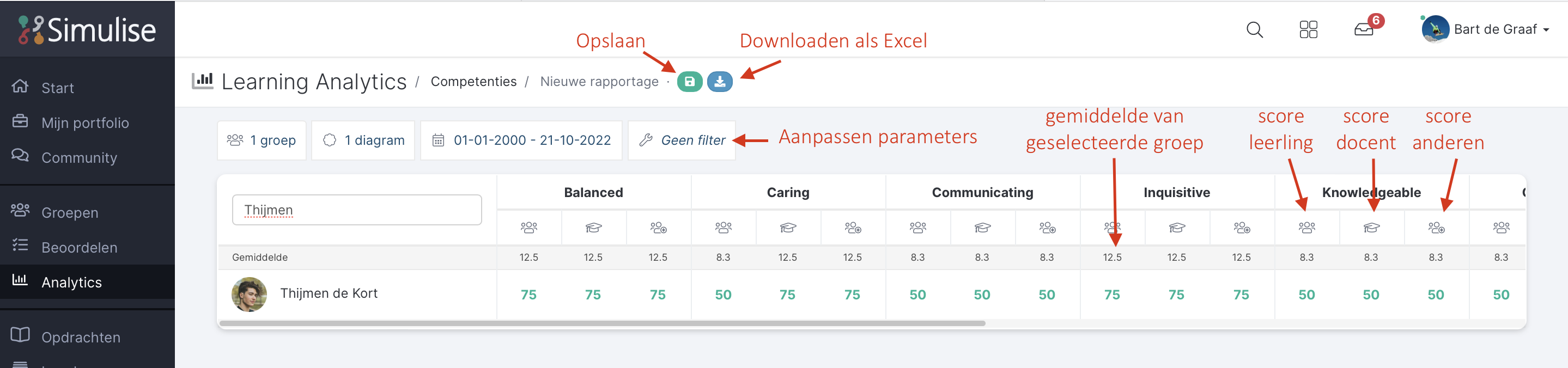The width and height of the screenshot is (1568, 368).
Task: Click the green save report icon
Action: (690, 82)
